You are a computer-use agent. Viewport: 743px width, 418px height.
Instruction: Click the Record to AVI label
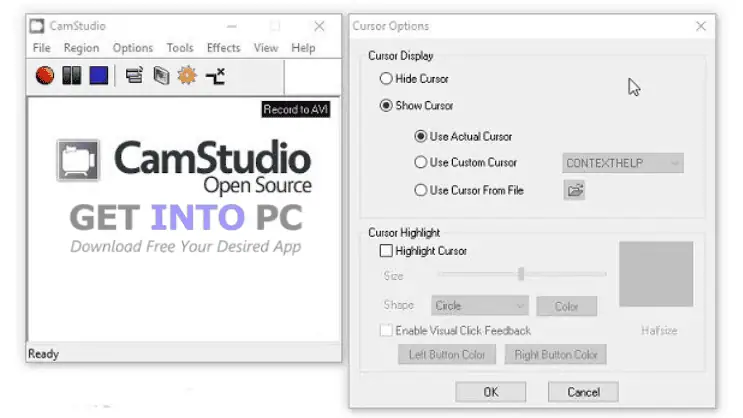click(296, 109)
